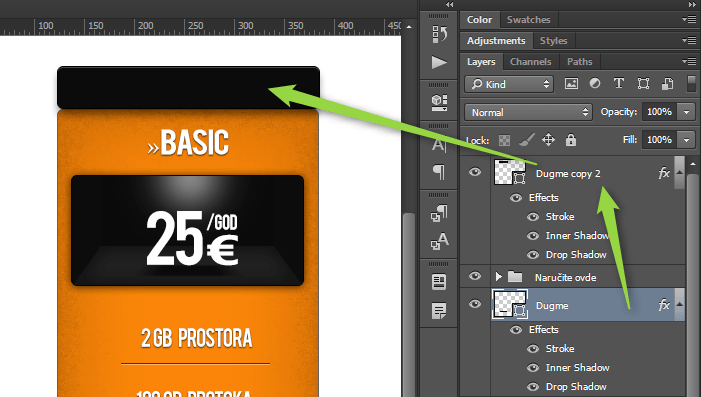Filter layers by shape layers icon
The width and height of the screenshot is (701, 397).
tap(643, 84)
